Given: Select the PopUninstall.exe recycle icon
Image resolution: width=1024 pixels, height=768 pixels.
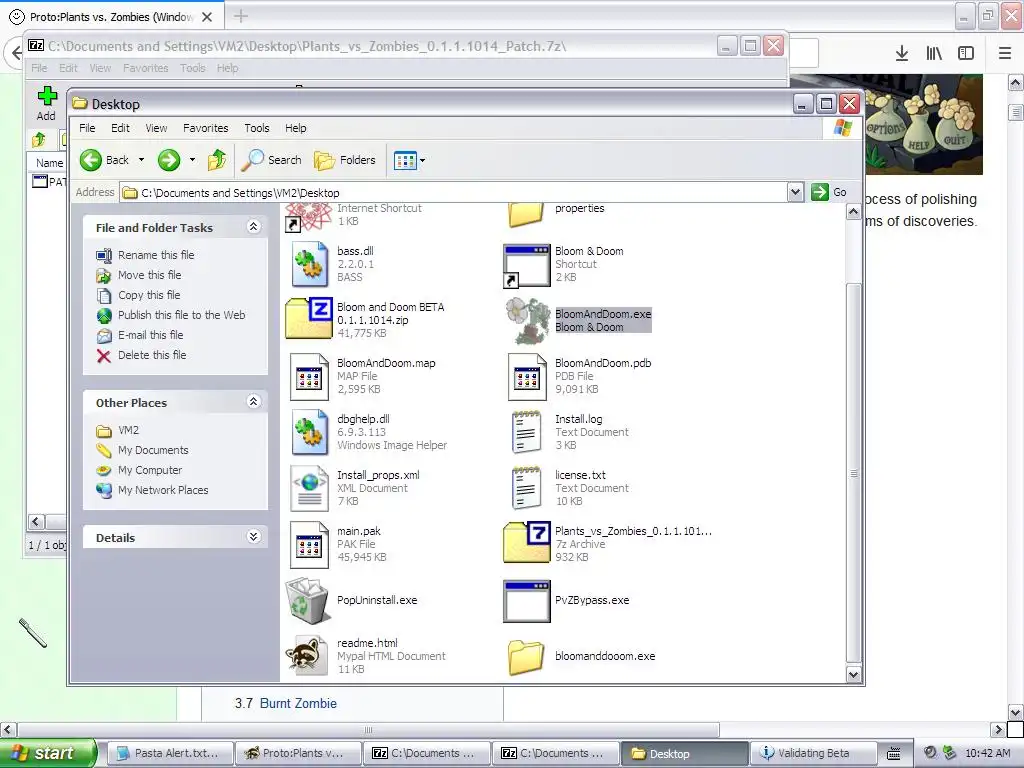Looking at the screenshot, I should pyautogui.click(x=307, y=601).
